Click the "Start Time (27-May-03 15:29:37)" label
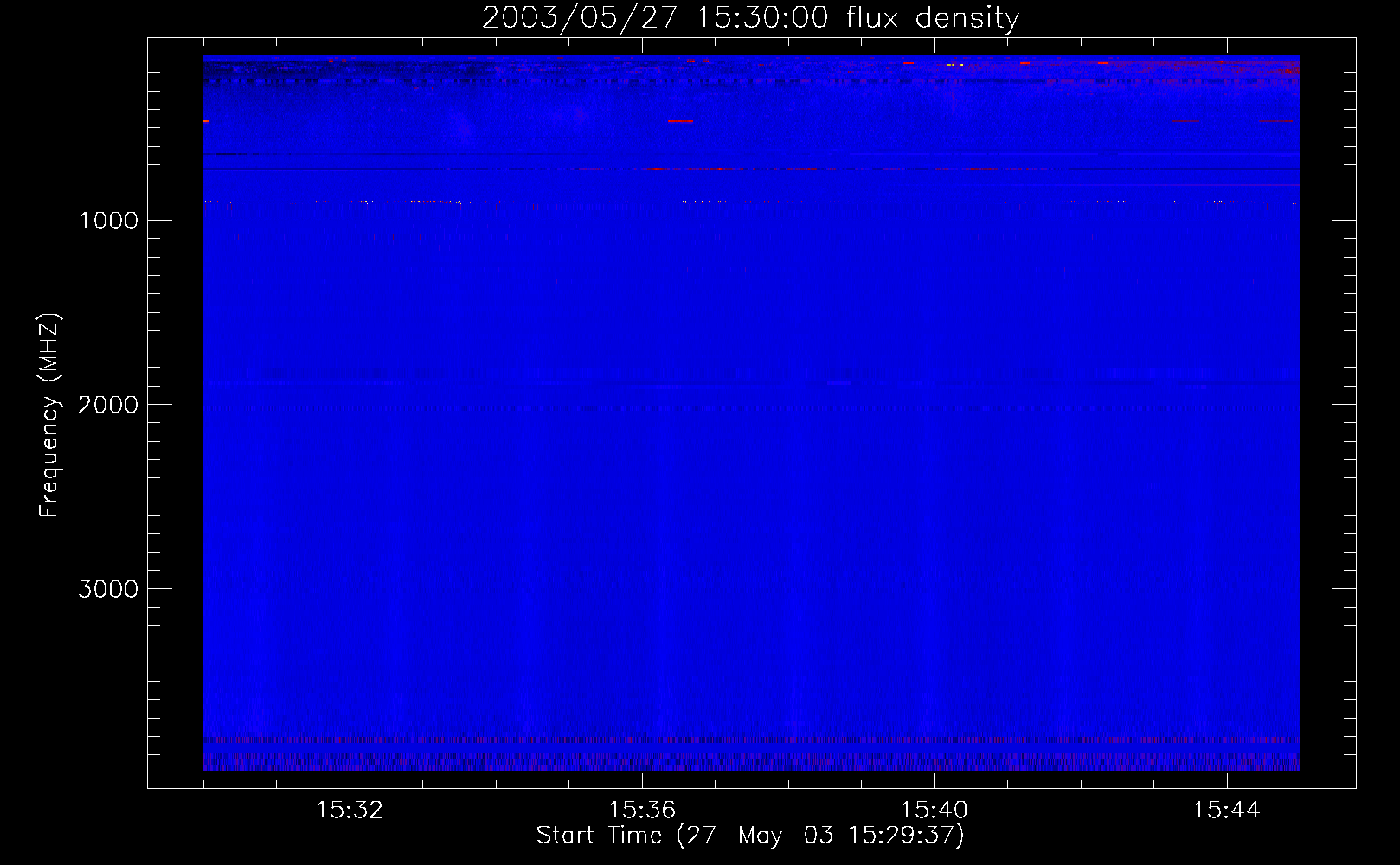1400x865 pixels. (750, 836)
